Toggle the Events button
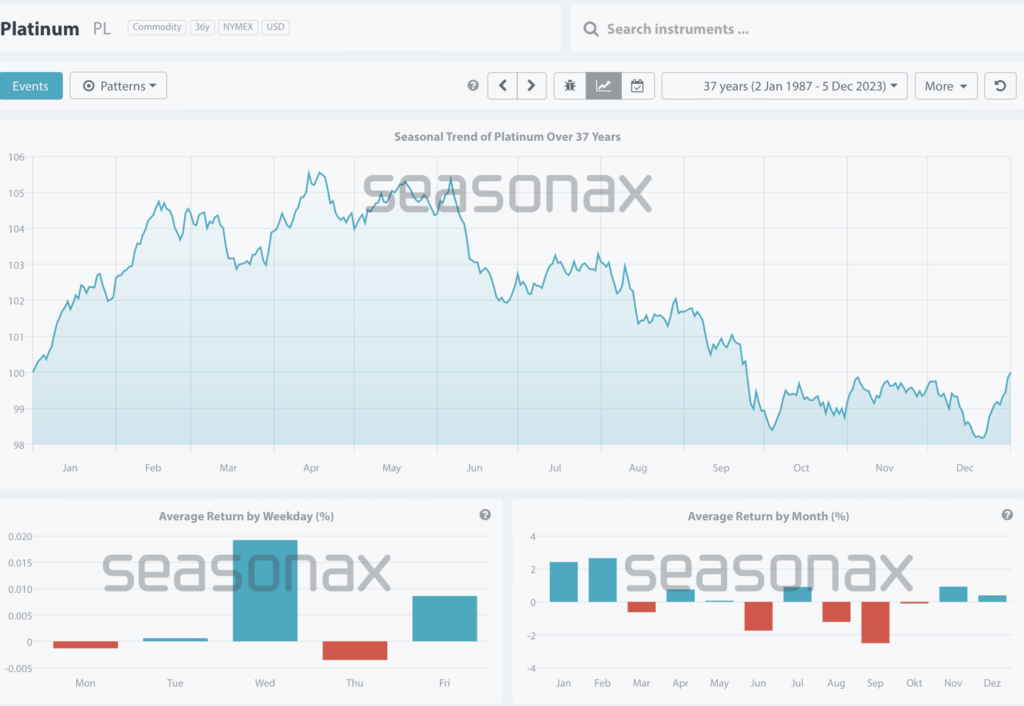The width and height of the screenshot is (1024, 706). point(31,86)
